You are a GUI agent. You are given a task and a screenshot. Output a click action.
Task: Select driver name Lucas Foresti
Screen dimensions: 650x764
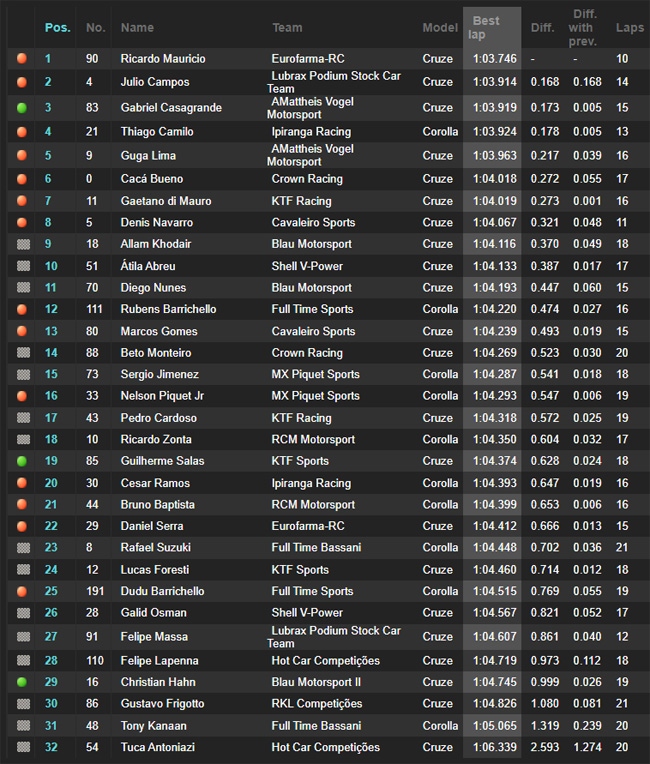[155, 570]
